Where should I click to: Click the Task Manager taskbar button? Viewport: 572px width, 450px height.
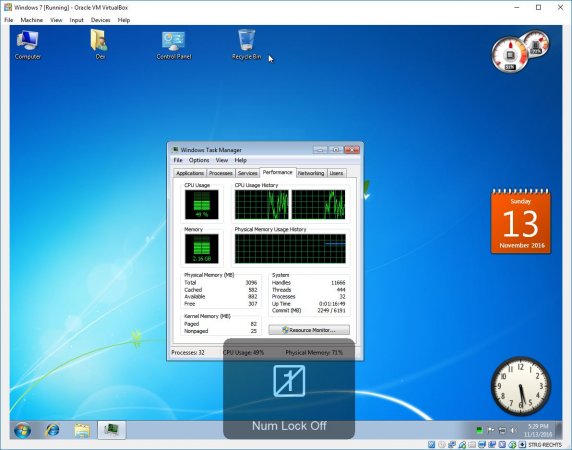click(112, 430)
